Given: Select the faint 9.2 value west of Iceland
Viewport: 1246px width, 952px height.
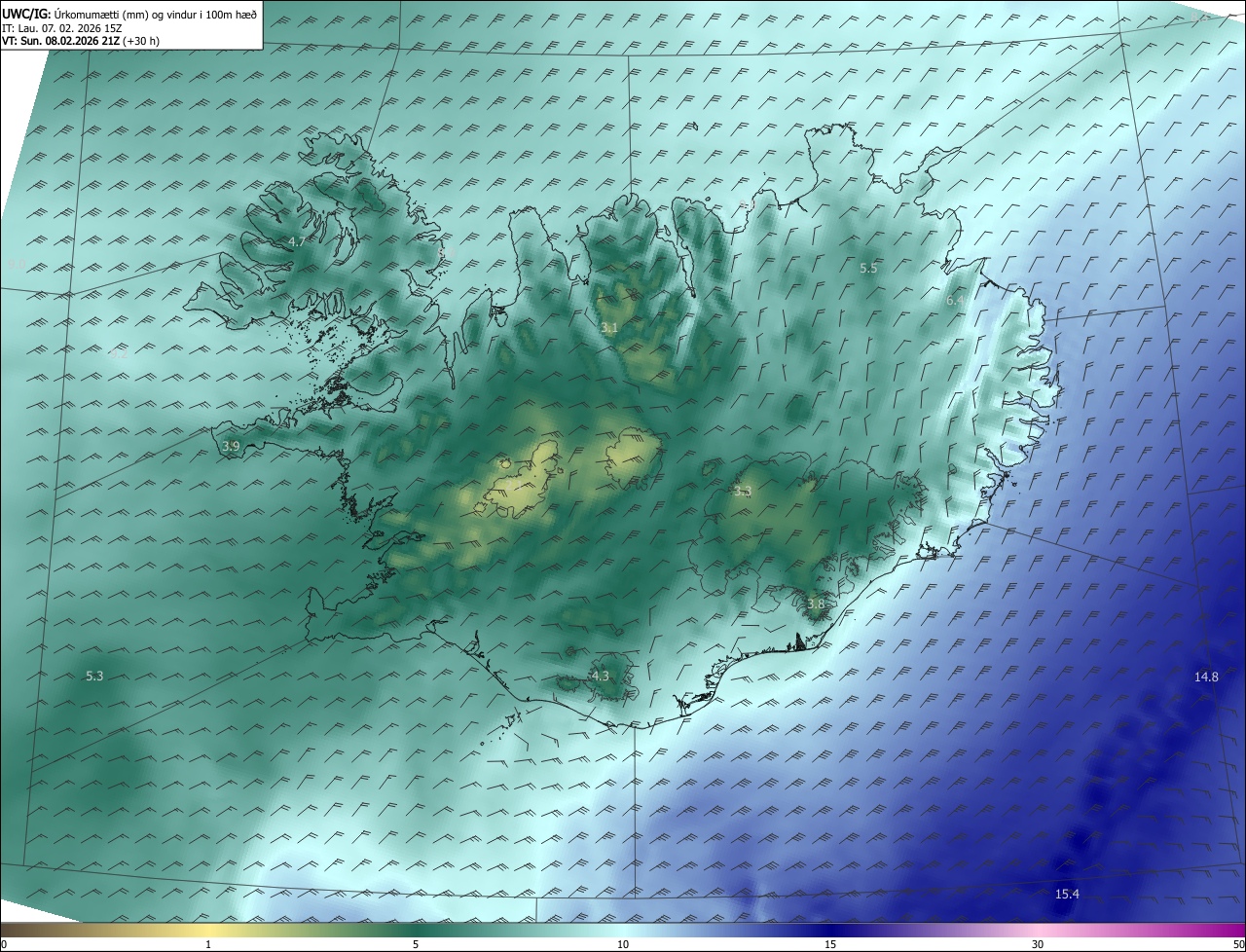Looking at the screenshot, I should pos(118,353).
